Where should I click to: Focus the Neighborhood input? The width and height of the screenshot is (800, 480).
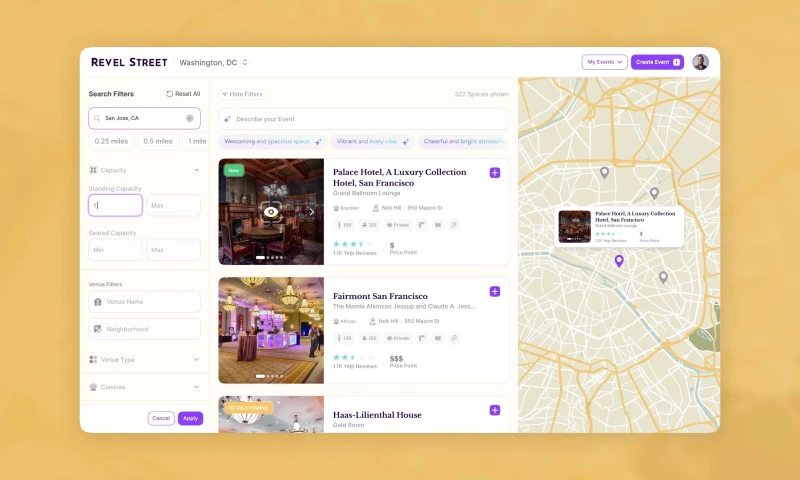[x=144, y=330]
